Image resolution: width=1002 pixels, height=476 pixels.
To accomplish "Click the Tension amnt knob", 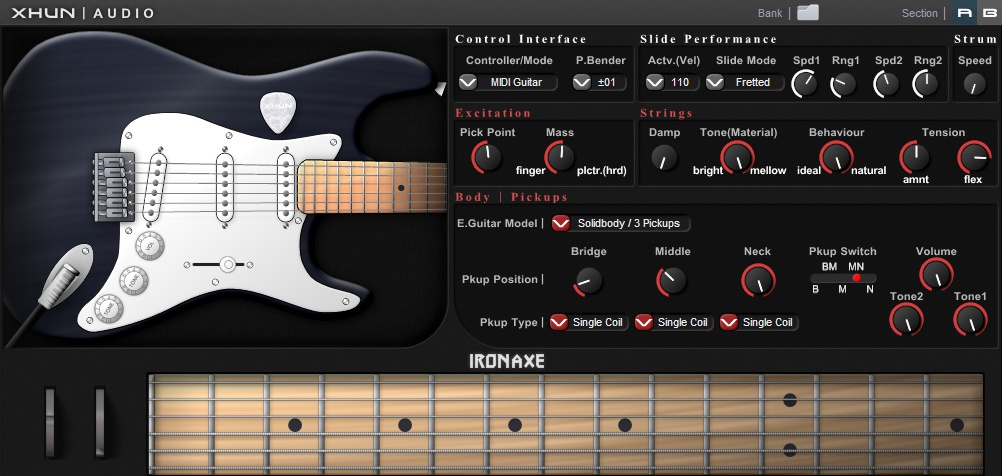I will coord(915,157).
